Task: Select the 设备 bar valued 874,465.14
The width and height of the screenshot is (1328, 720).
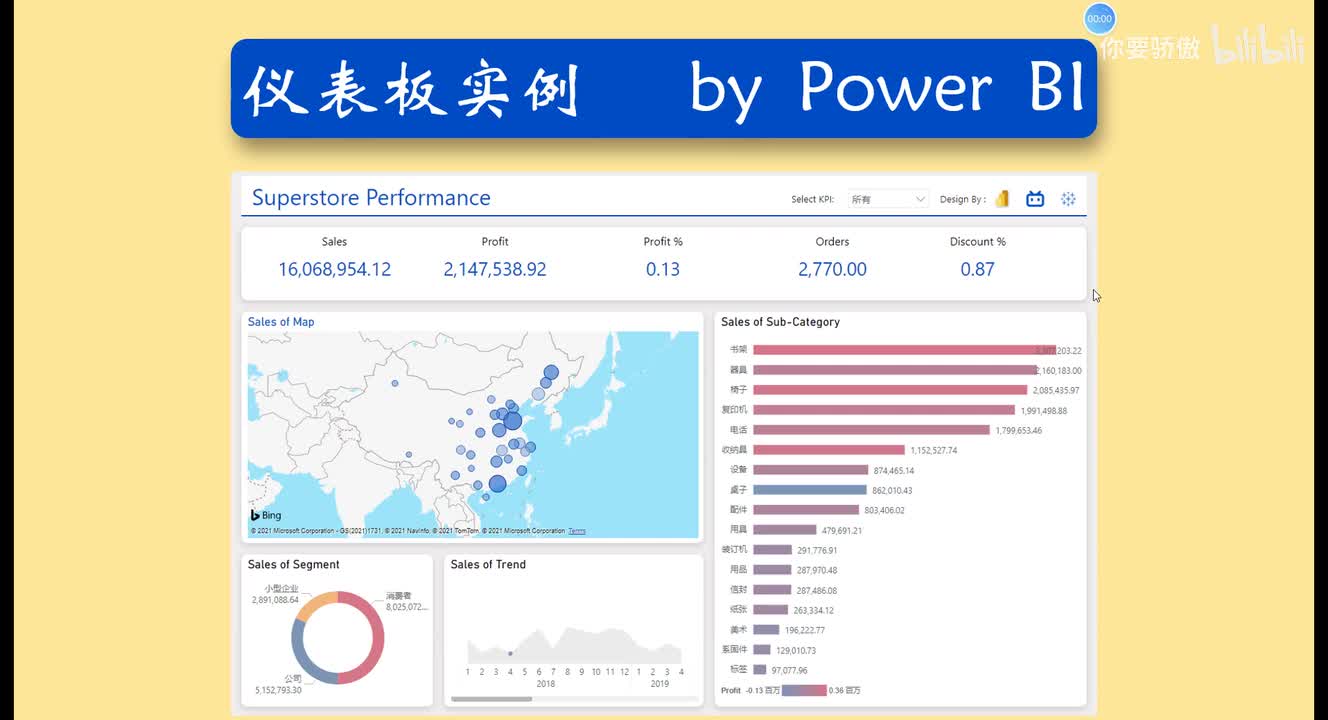Action: (810, 470)
